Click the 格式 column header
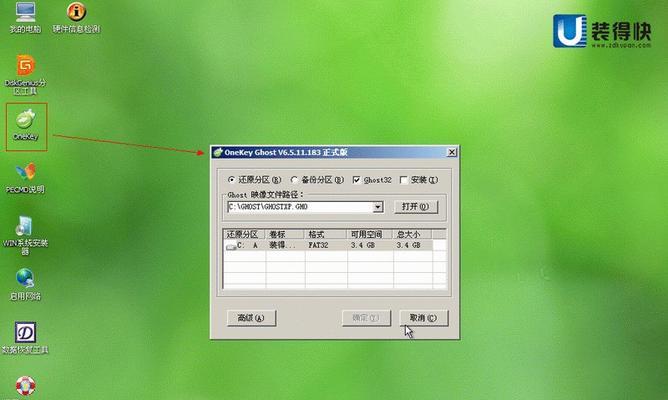Screen dimensions: 668x400 click(325, 234)
